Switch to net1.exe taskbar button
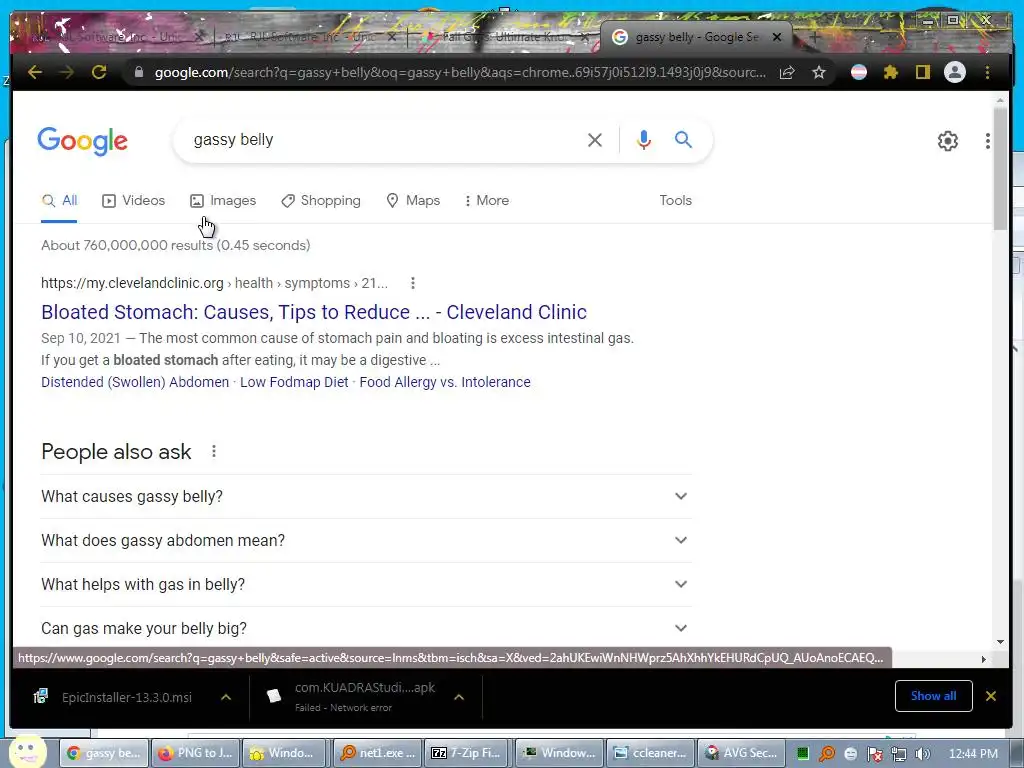This screenshot has width=1024, height=768. pyautogui.click(x=377, y=753)
